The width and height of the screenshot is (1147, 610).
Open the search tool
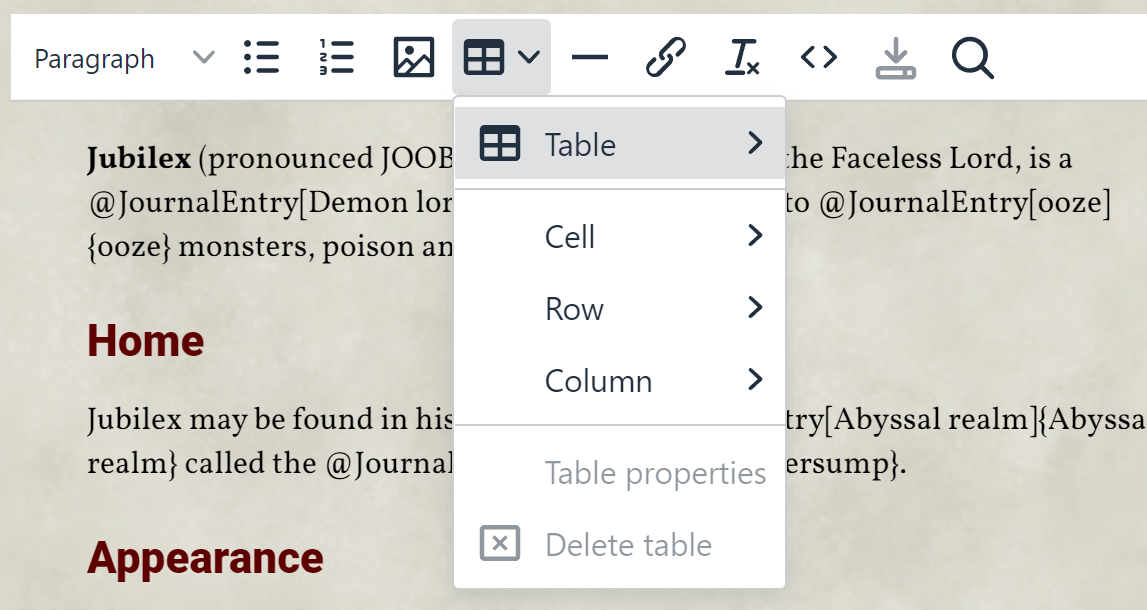[x=972, y=57]
